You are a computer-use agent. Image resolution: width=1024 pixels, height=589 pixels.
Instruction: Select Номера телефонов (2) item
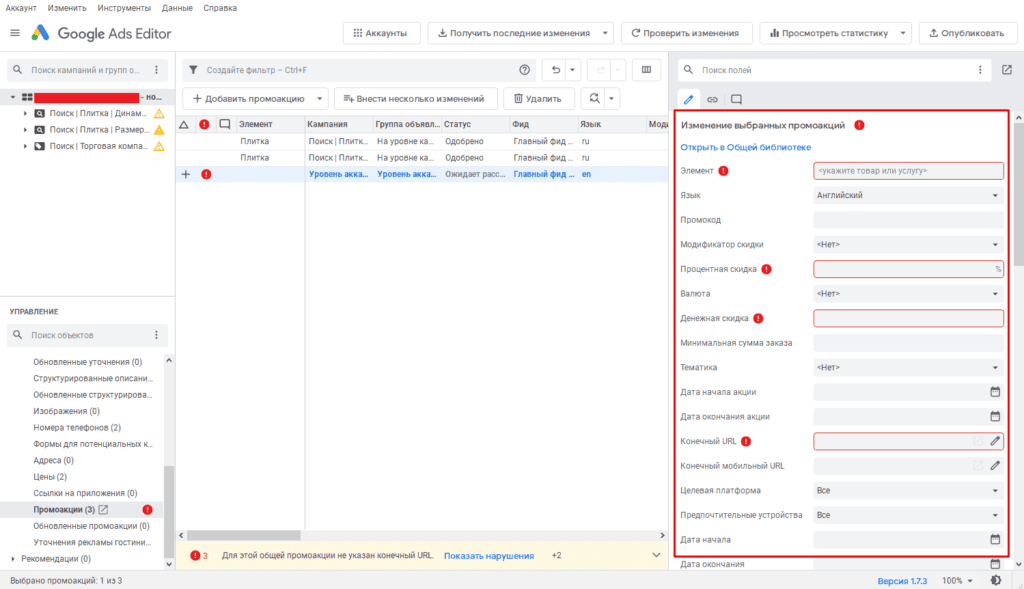[77, 428]
